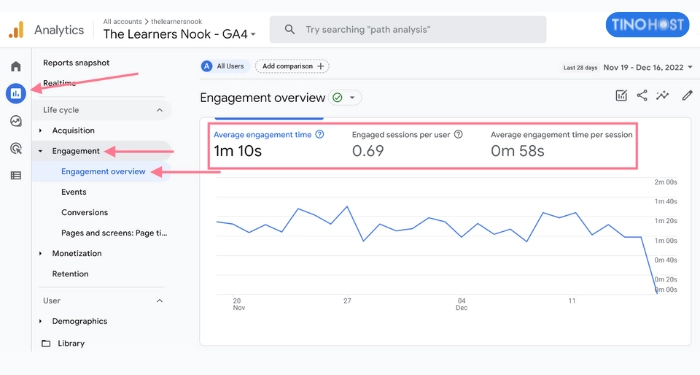Collapse the Engagement tree item
This screenshot has height=375, width=700.
tap(40, 151)
